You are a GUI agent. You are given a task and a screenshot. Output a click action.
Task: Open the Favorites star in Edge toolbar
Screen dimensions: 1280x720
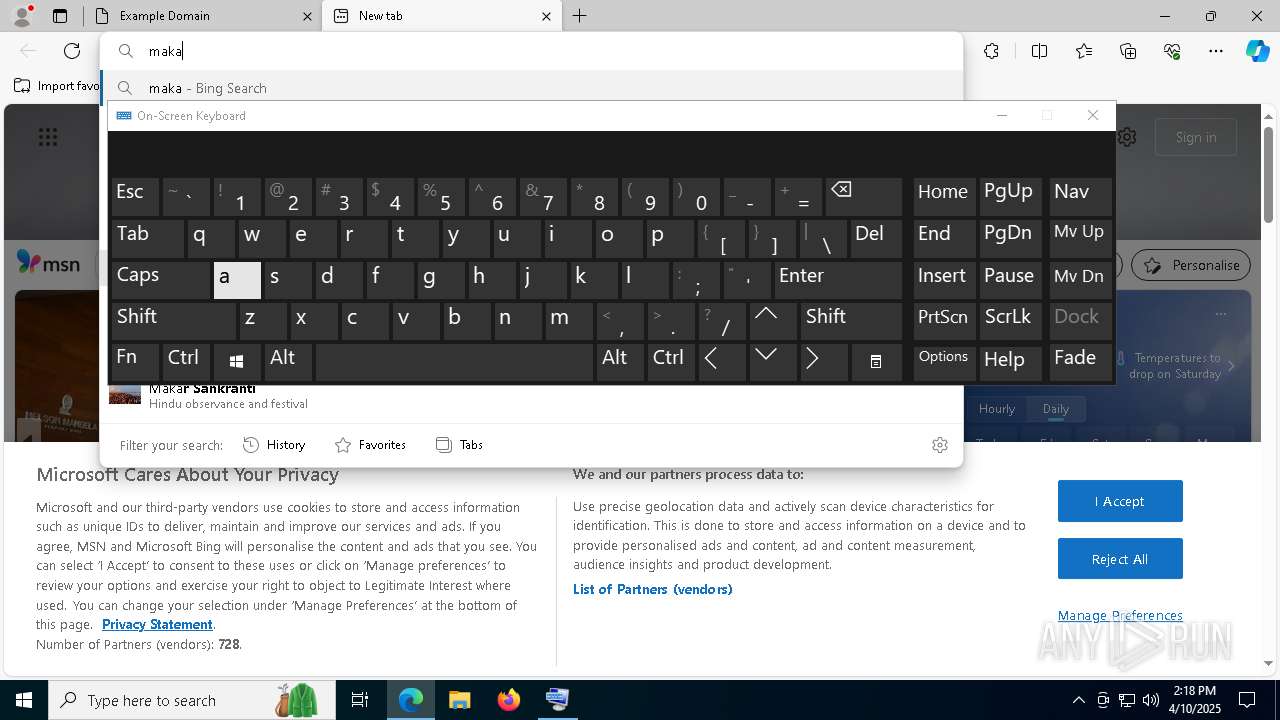tap(1084, 51)
